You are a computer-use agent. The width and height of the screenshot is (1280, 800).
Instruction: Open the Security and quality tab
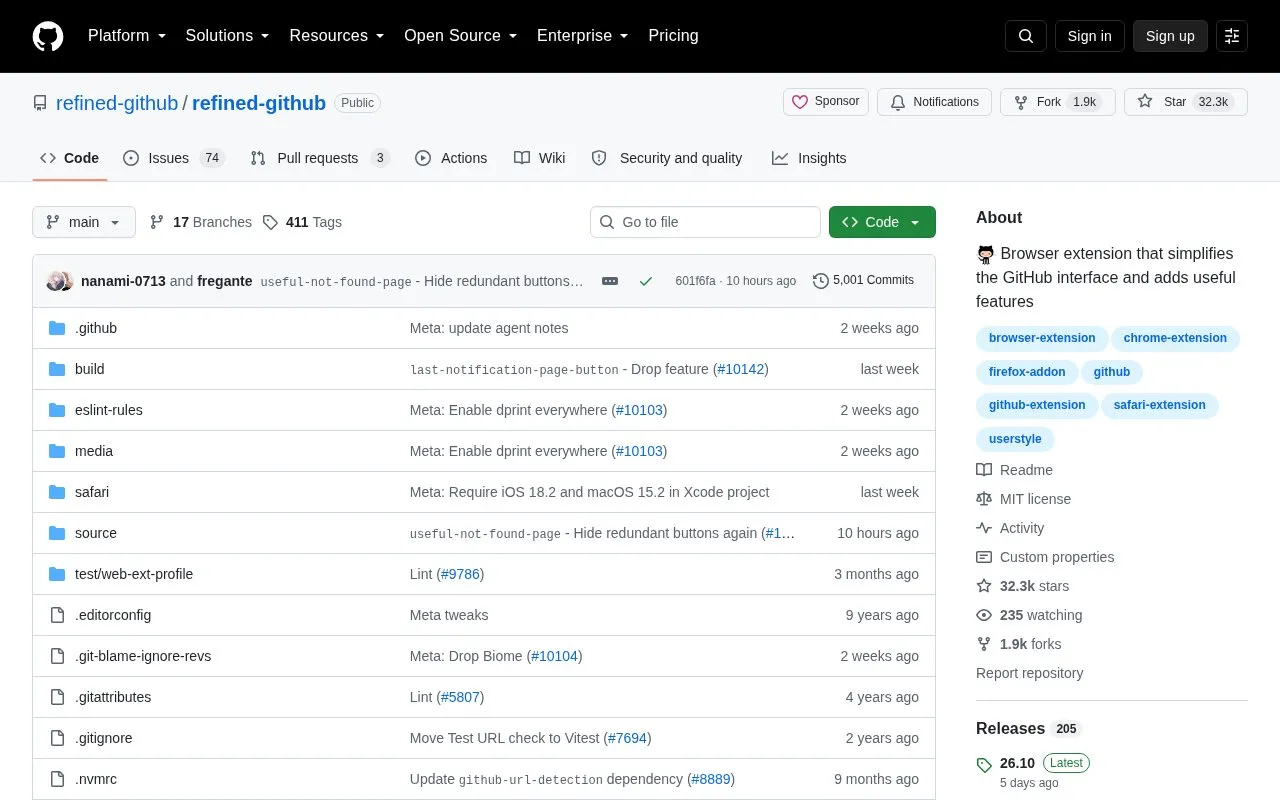coord(667,158)
